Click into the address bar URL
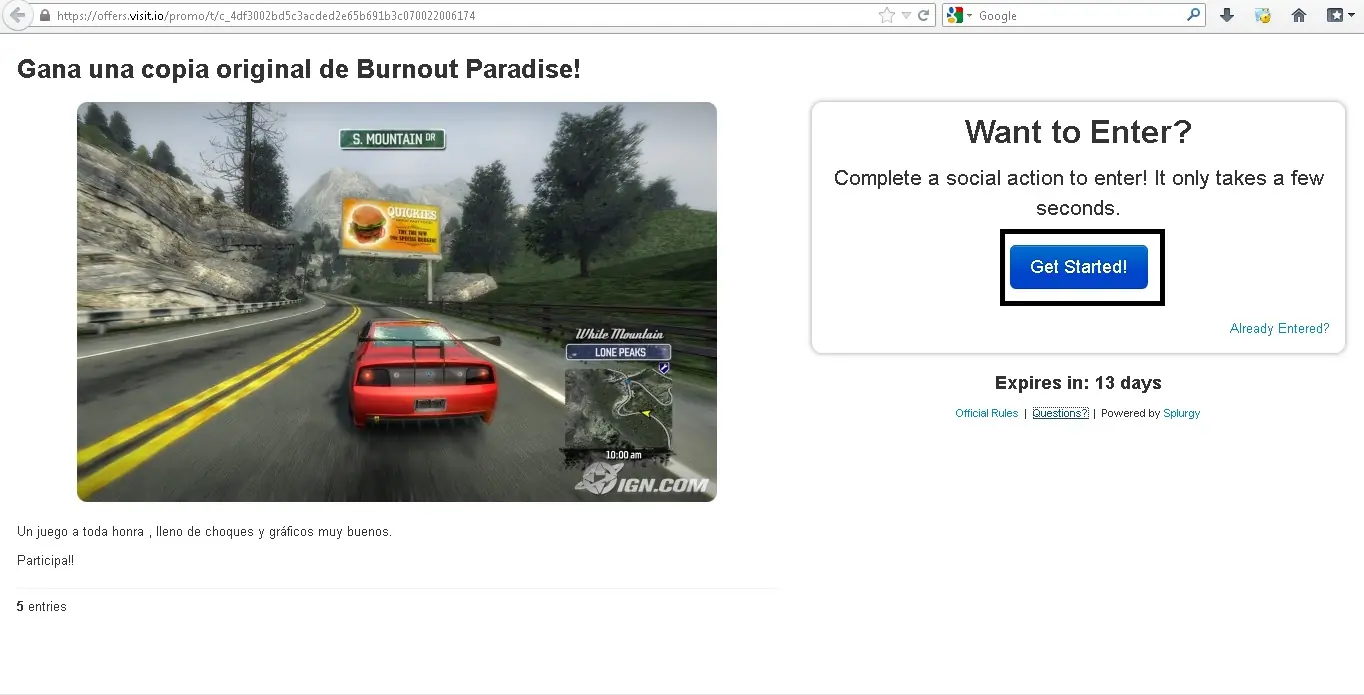Image resolution: width=1364 pixels, height=695 pixels. coord(266,16)
